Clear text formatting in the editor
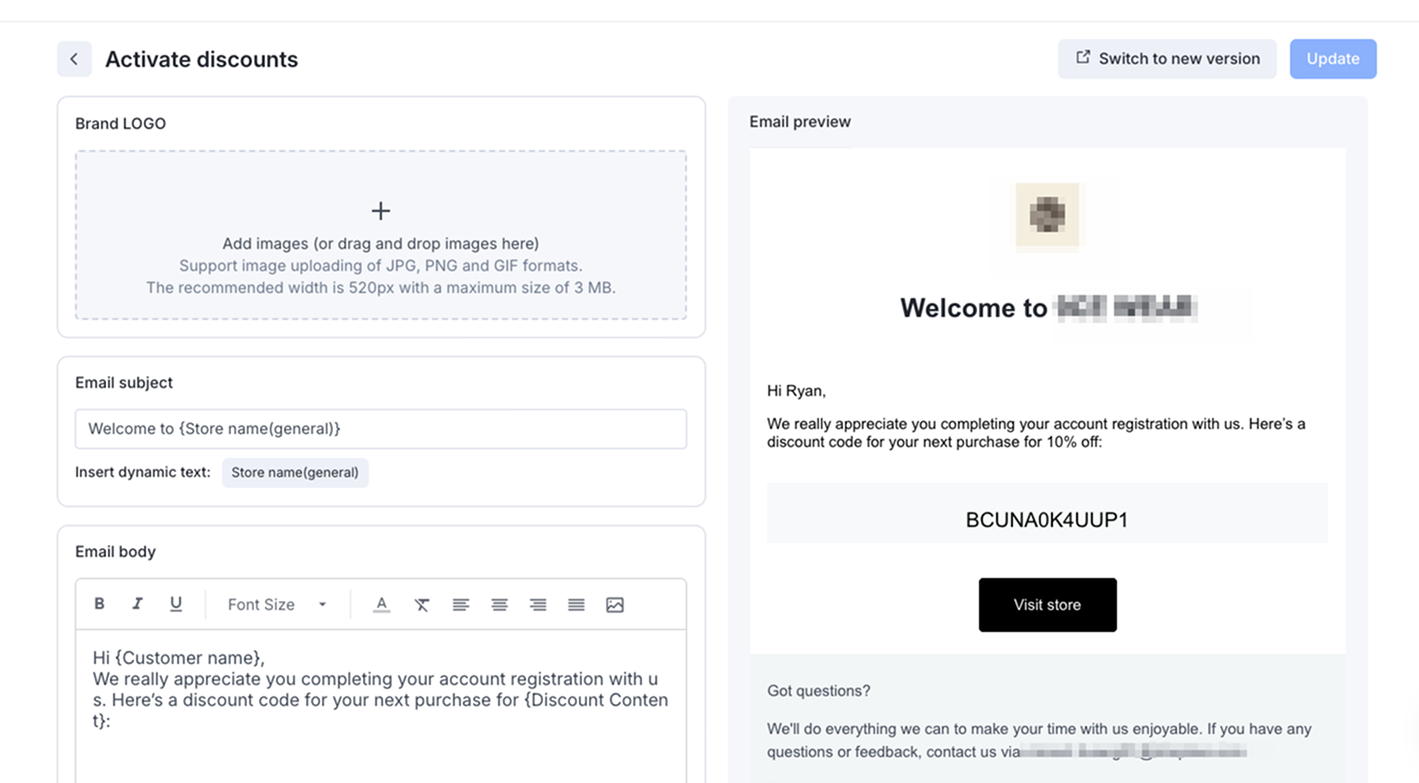 [x=422, y=604]
